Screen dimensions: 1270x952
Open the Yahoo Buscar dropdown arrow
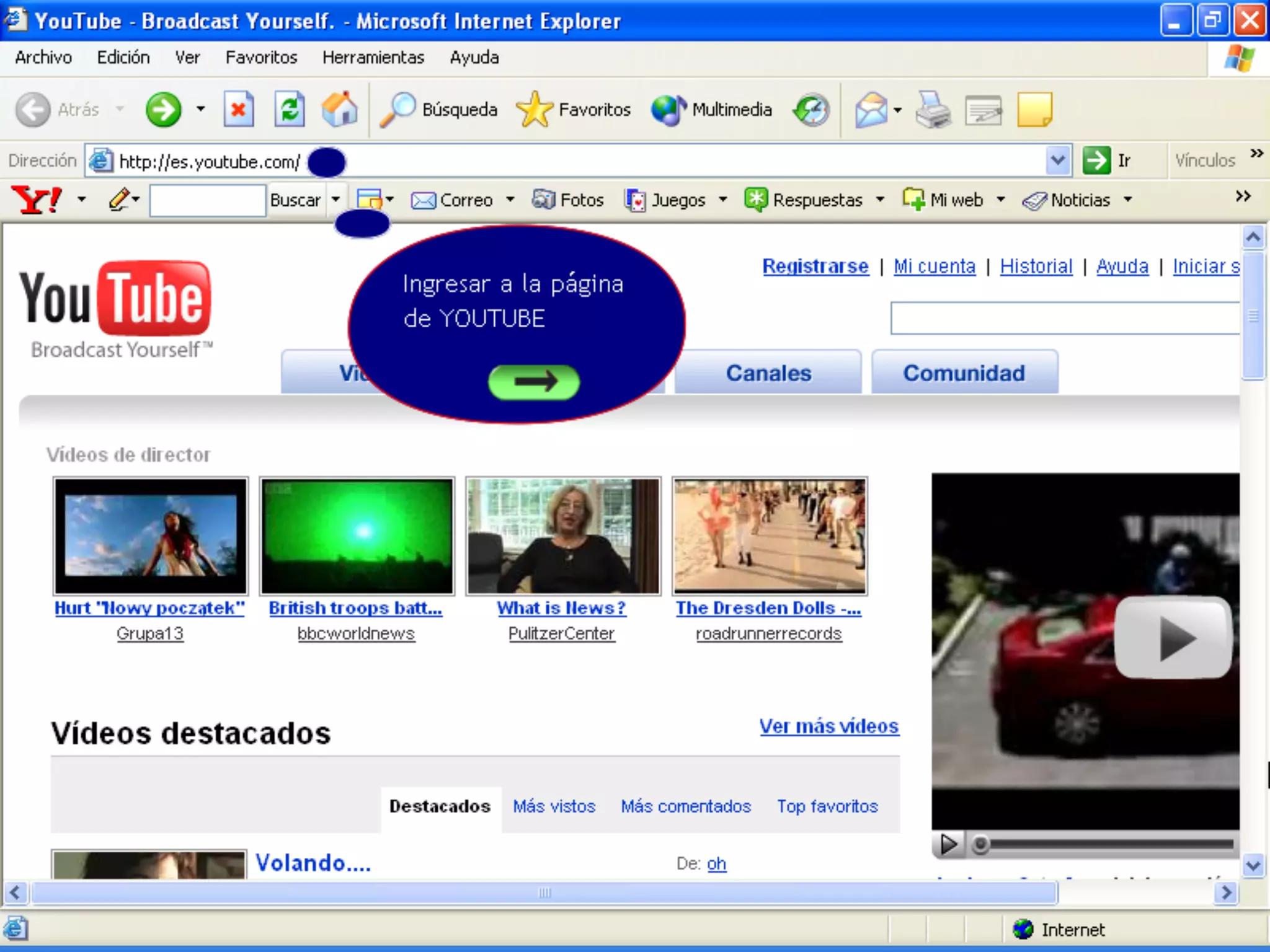(335, 200)
